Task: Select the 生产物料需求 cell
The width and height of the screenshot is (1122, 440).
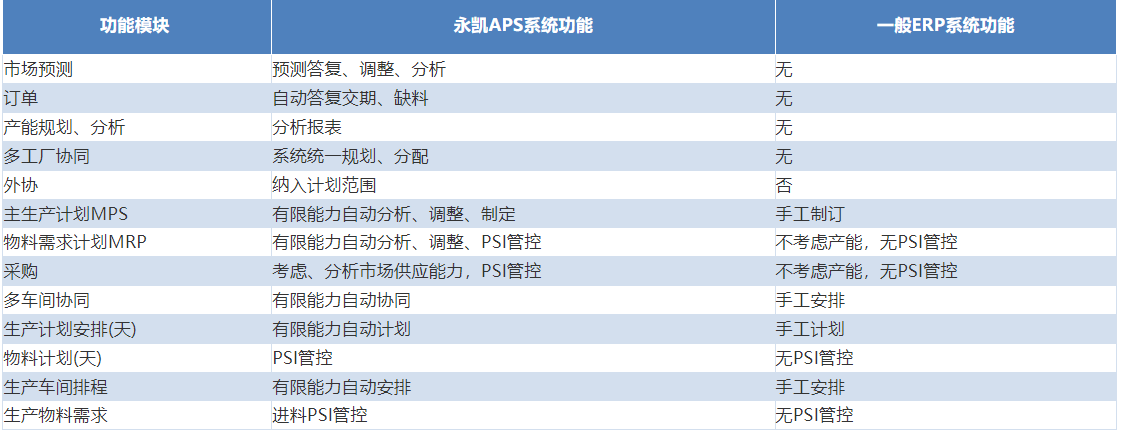Action: 137,416
